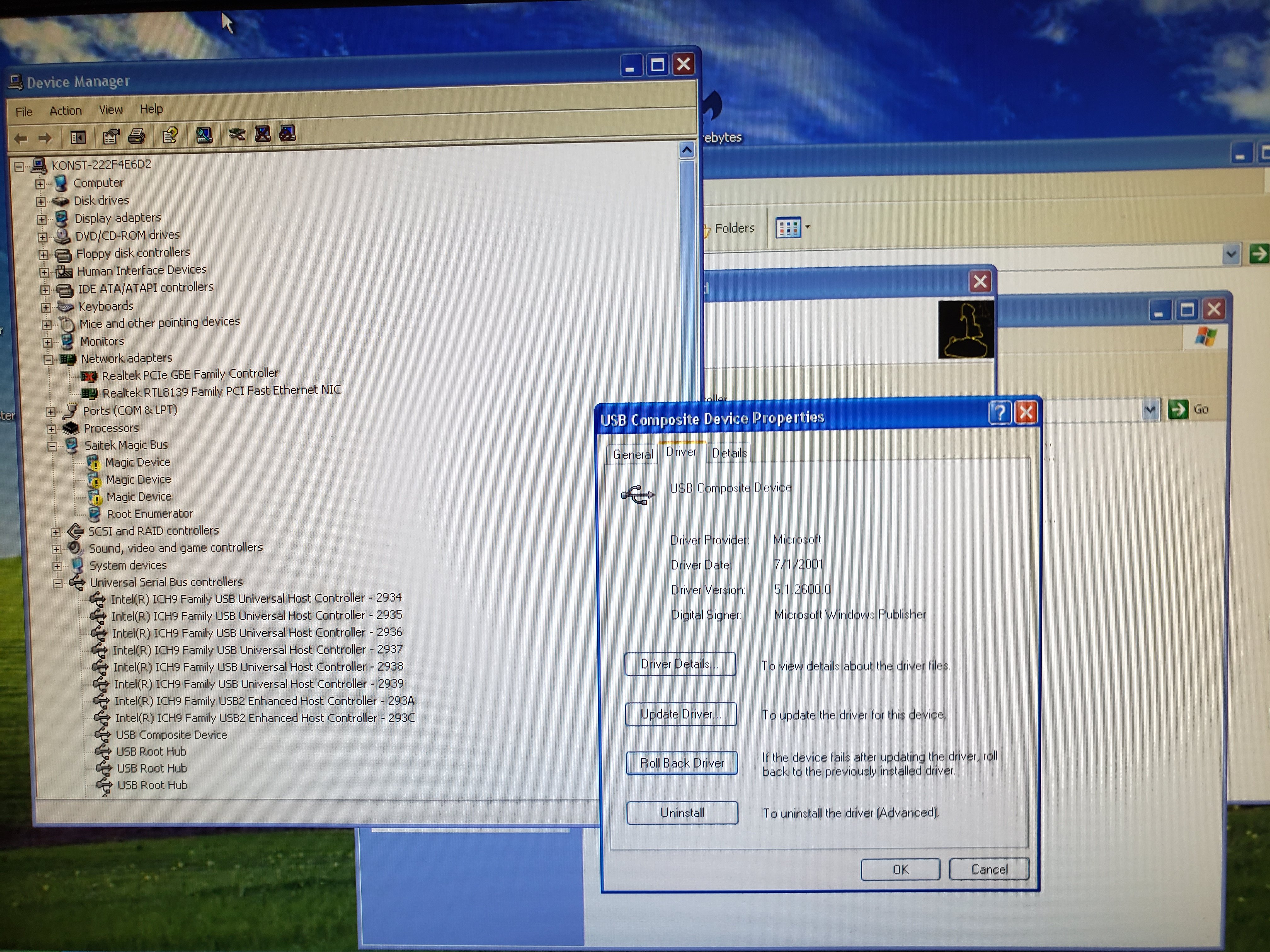Open the File menu
This screenshot has height=952, width=1270.
tap(24, 112)
